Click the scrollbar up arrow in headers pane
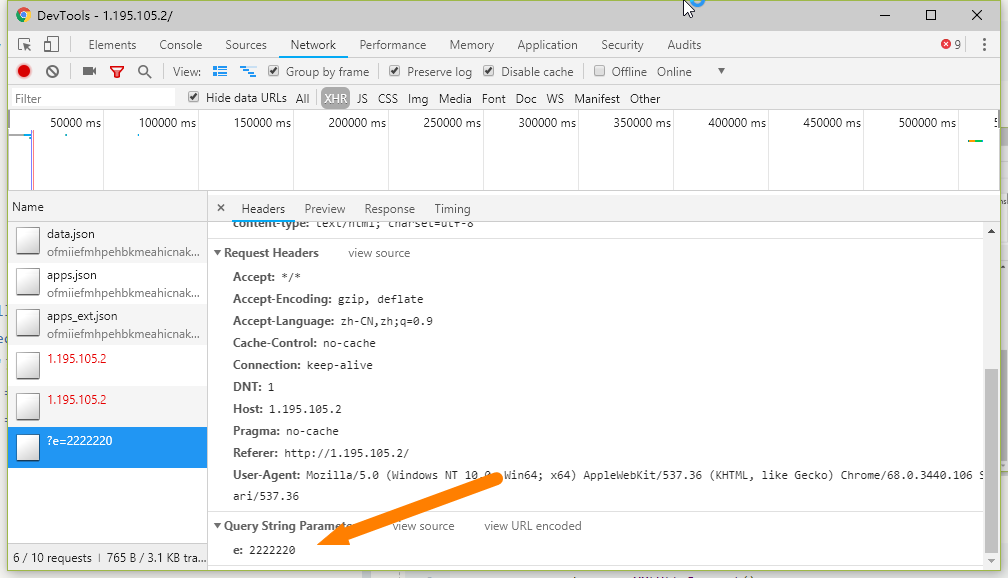 click(x=991, y=231)
